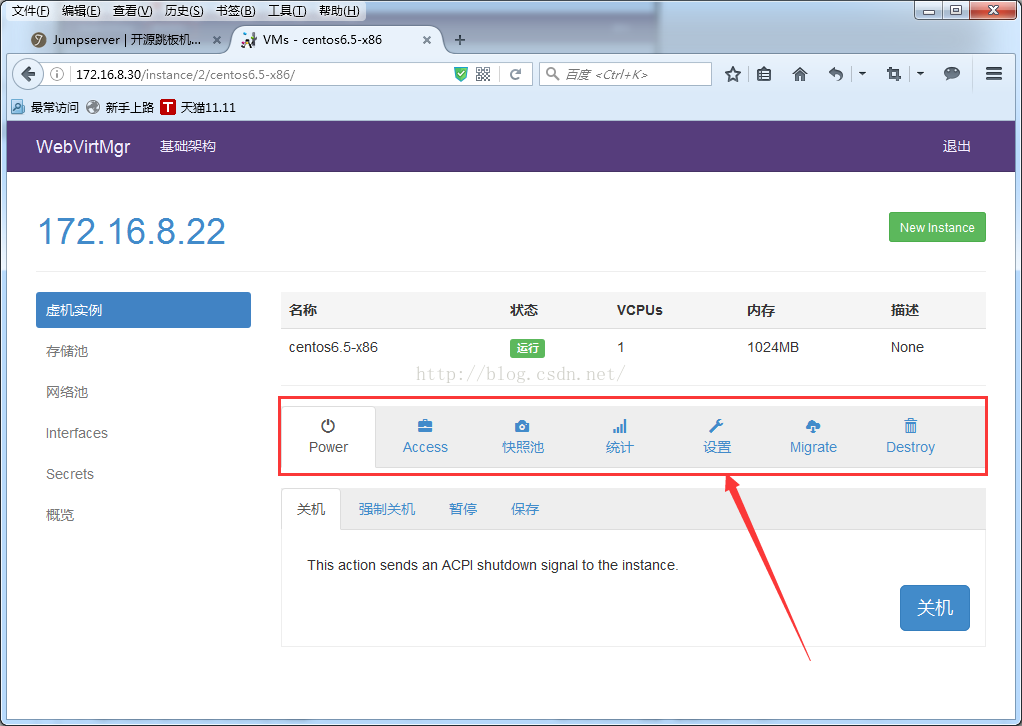Select the 保存 sub-tab
1022x726 pixels.
pyautogui.click(x=525, y=509)
